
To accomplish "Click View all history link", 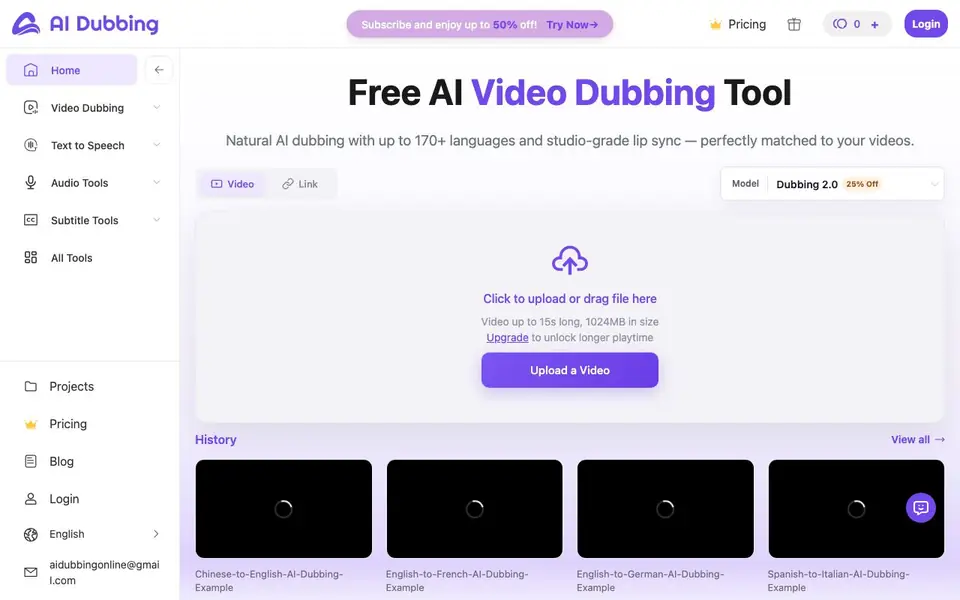I will [918, 440].
